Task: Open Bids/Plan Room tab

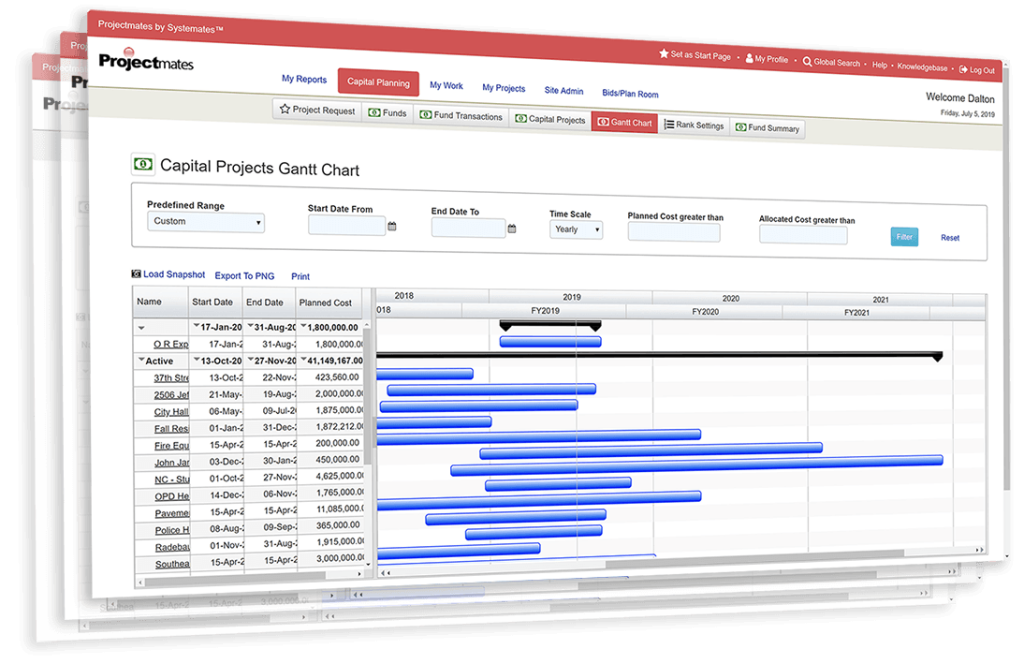Action: click(x=630, y=93)
